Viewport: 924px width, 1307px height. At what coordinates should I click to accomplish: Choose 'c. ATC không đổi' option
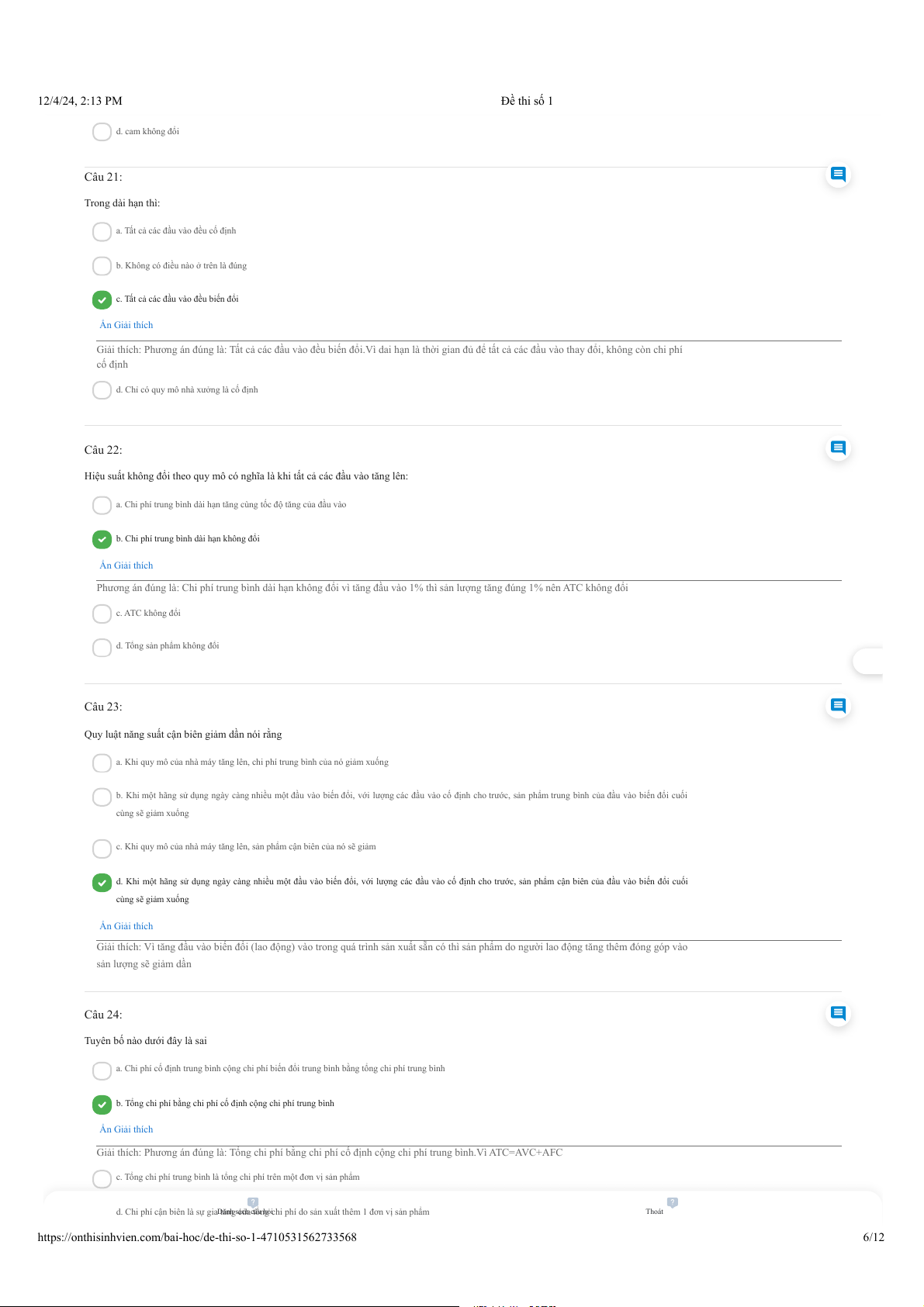tap(102, 614)
